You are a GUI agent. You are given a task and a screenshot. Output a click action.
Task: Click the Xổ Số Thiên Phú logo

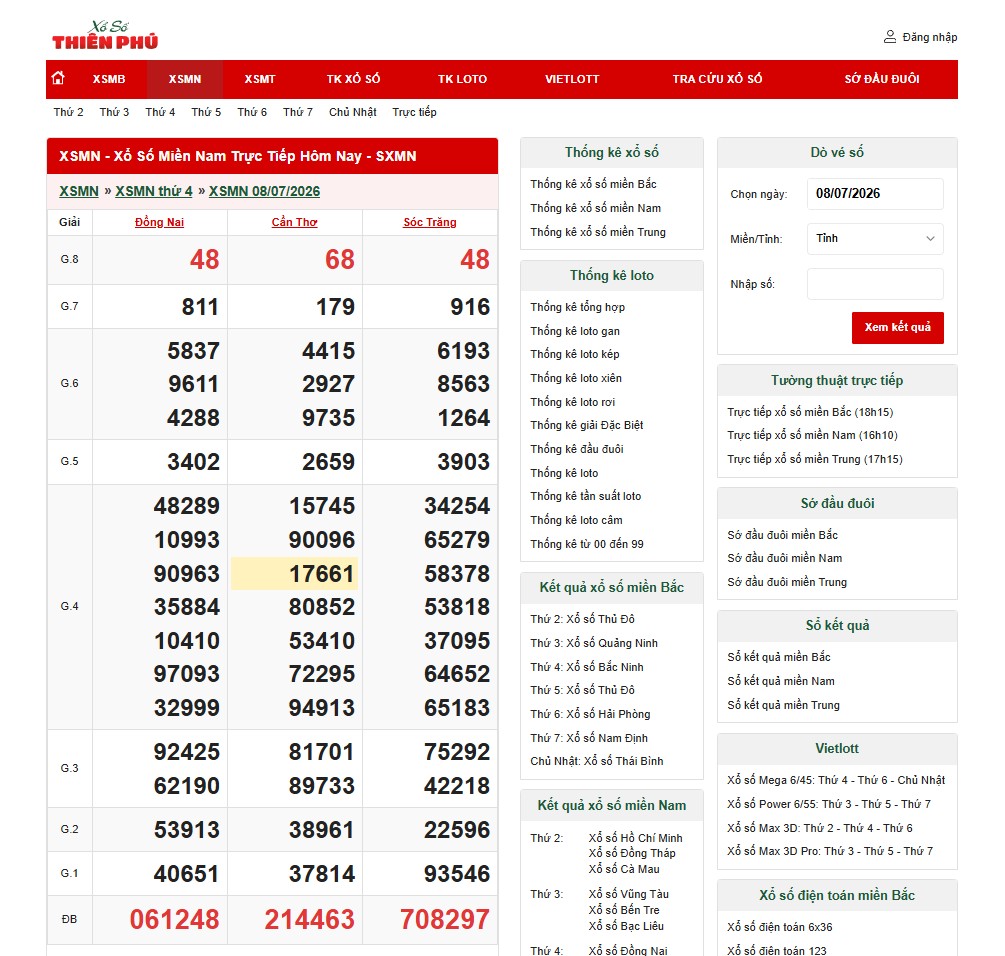(105, 35)
